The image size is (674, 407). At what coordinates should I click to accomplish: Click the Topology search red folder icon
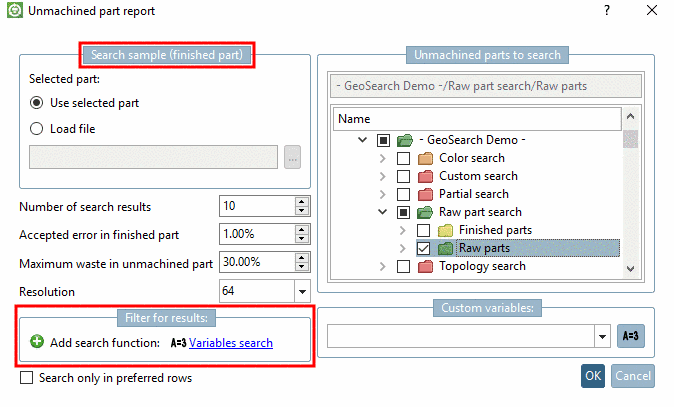point(425,266)
